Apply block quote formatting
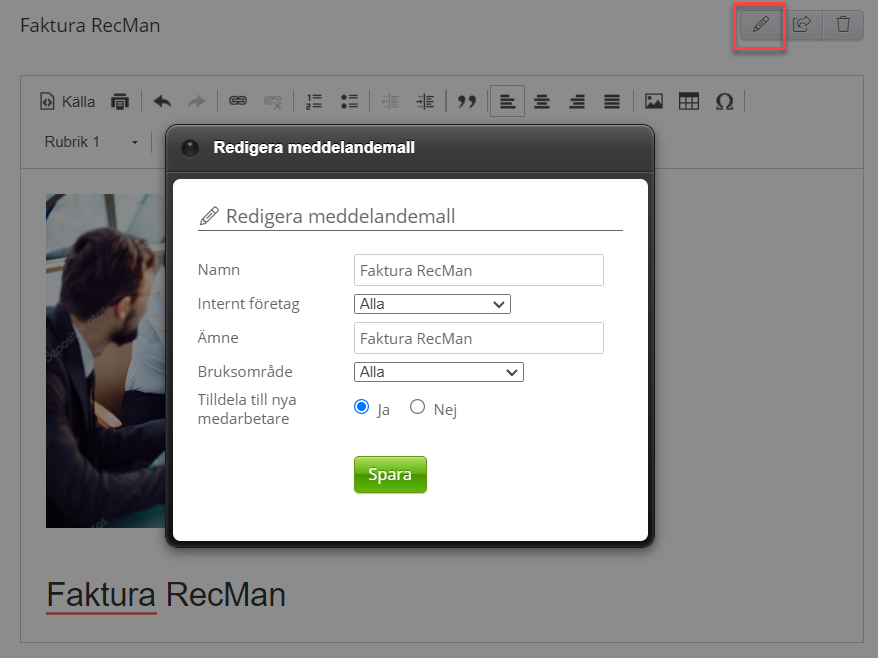The width and height of the screenshot is (878, 658). [466, 101]
